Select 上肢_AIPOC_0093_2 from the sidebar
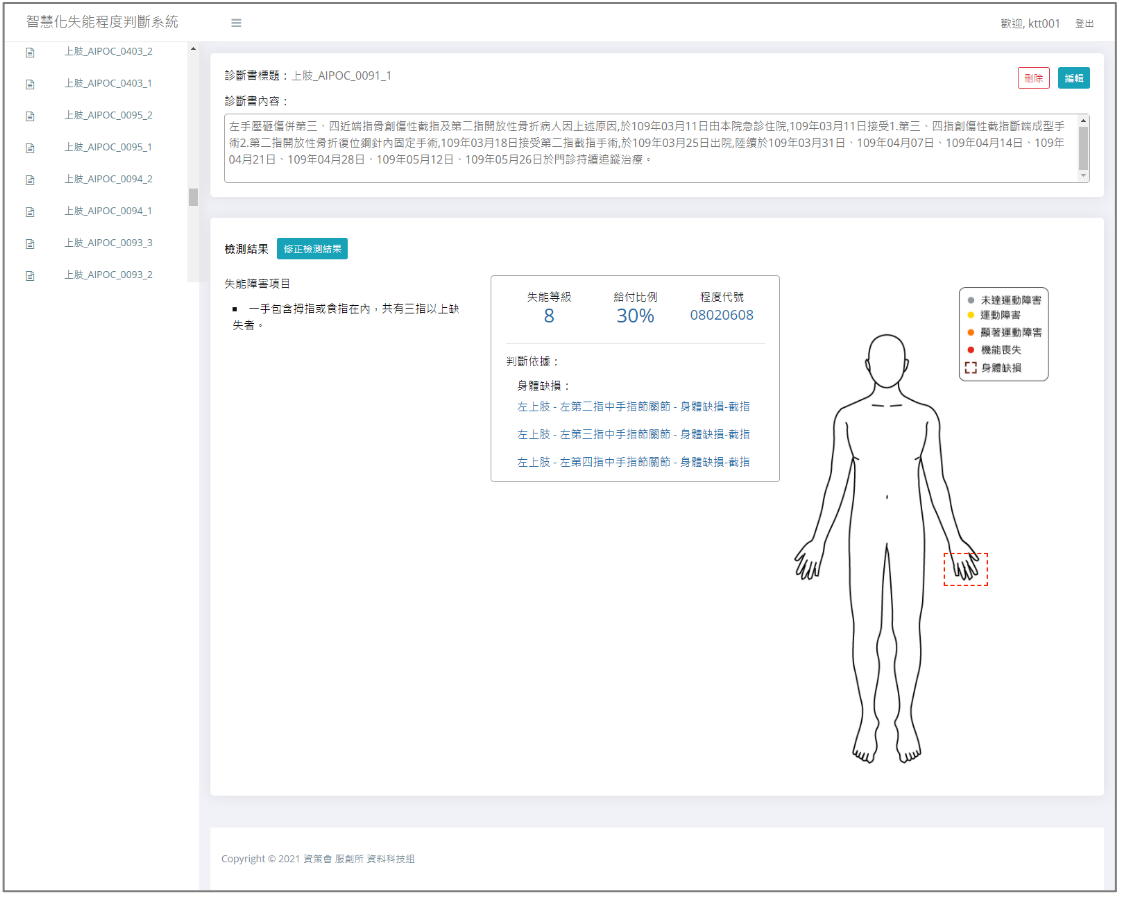This screenshot has width=1121, height=898. pyautogui.click(x=108, y=275)
